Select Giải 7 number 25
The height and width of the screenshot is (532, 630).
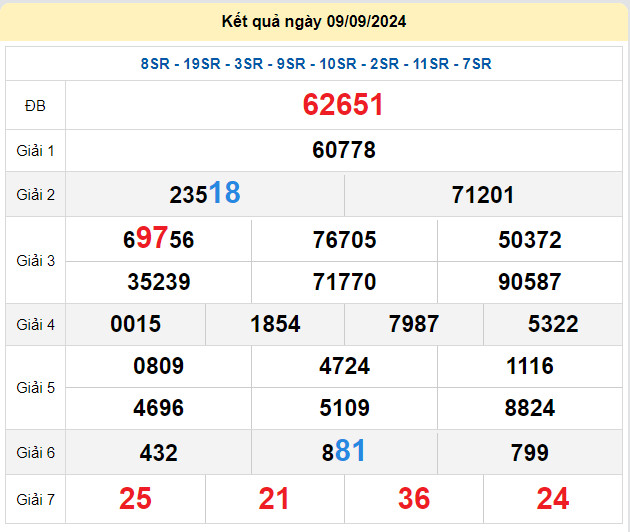click(135, 499)
